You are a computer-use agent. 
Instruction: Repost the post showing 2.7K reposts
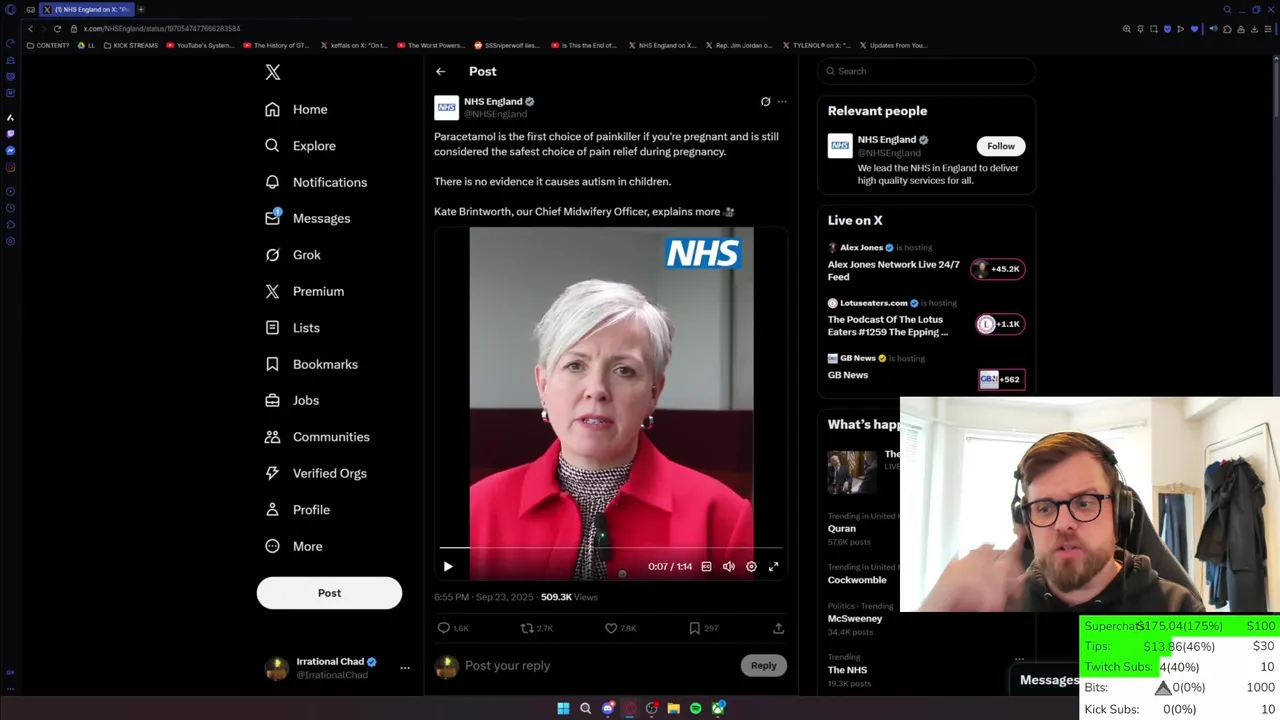click(x=536, y=628)
